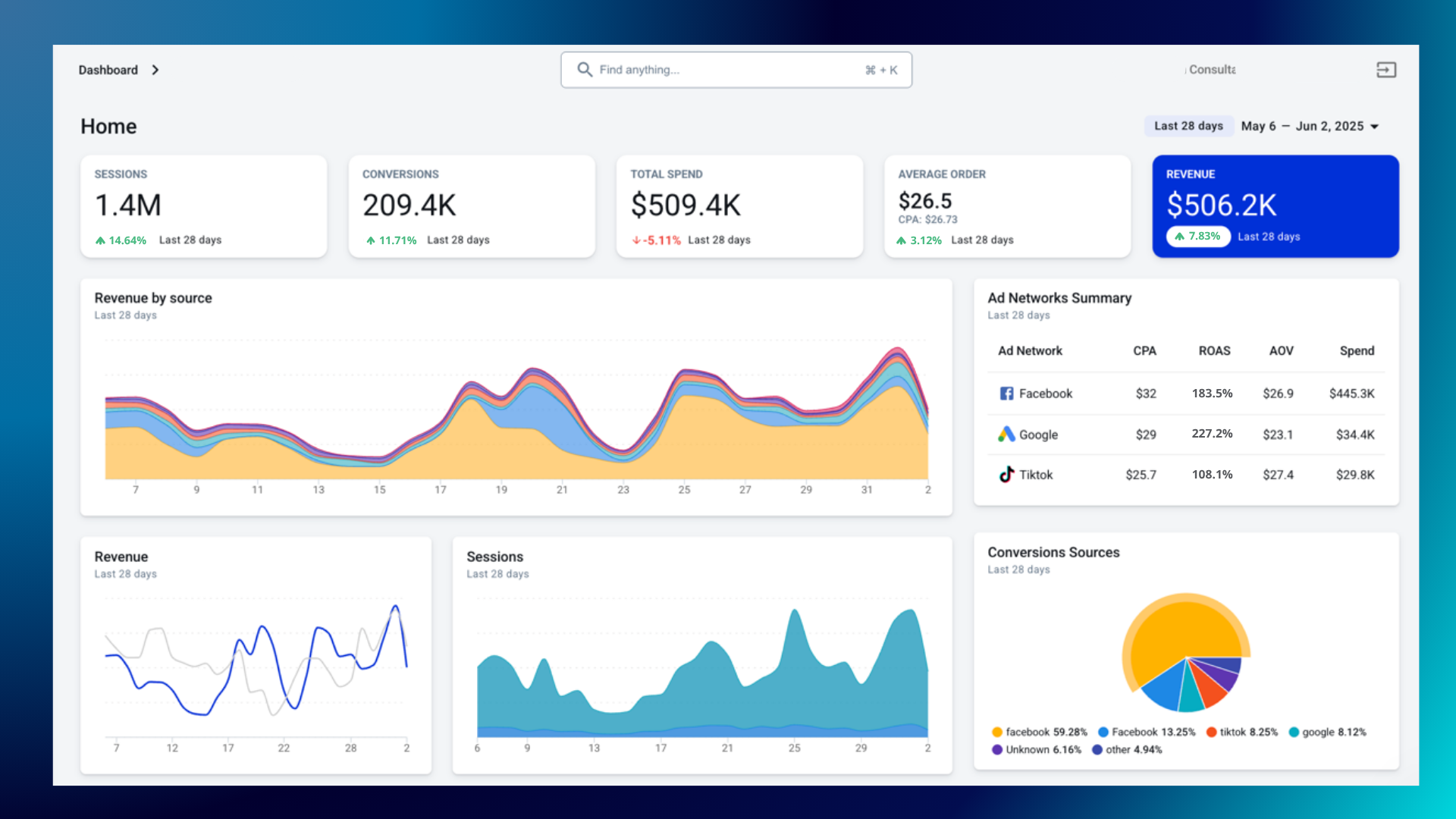This screenshot has height=819, width=1456.
Task: Click the search magnifier icon in the top bar
Action: pos(585,69)
